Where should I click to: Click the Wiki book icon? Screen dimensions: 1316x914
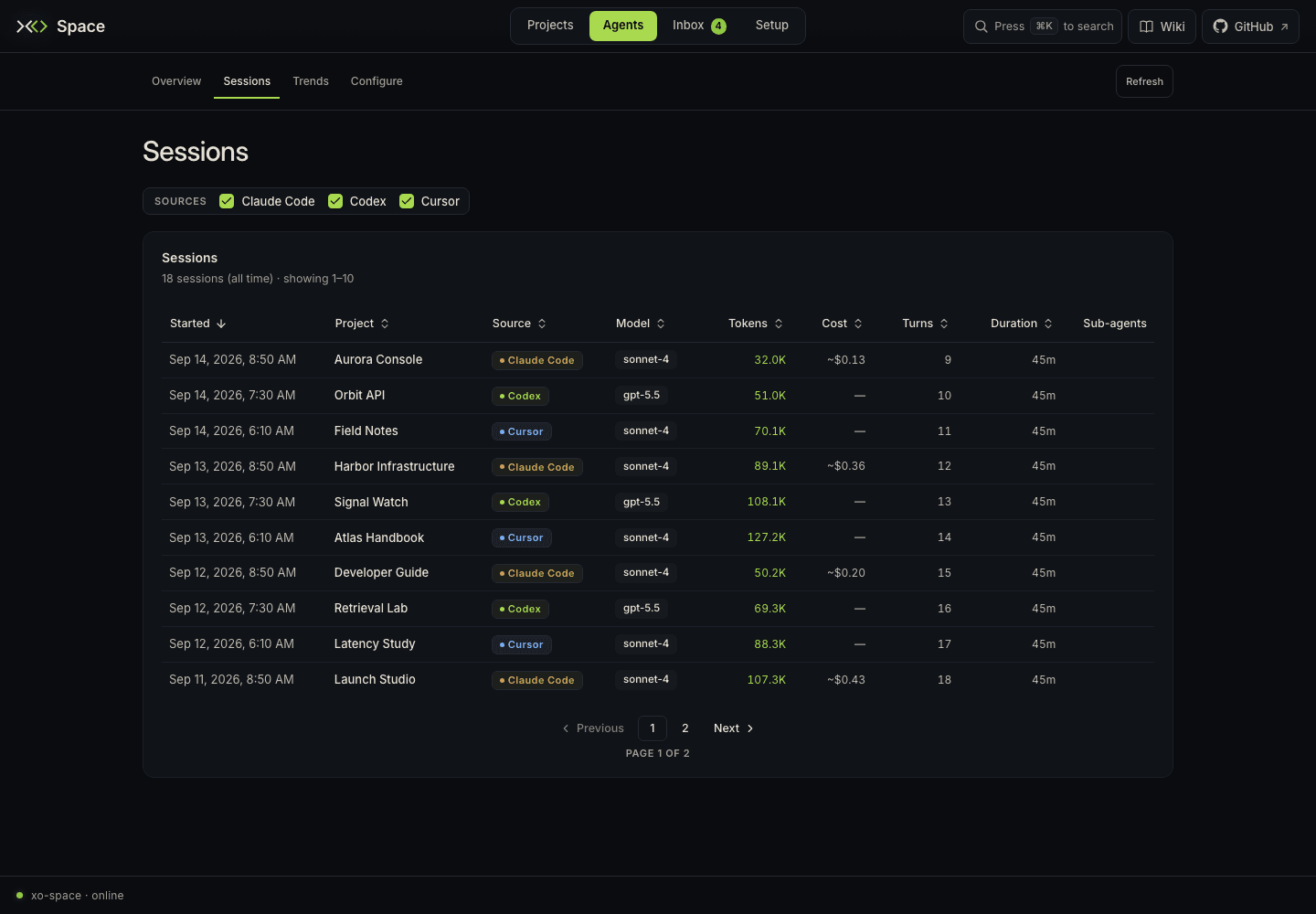[1146, 27]
